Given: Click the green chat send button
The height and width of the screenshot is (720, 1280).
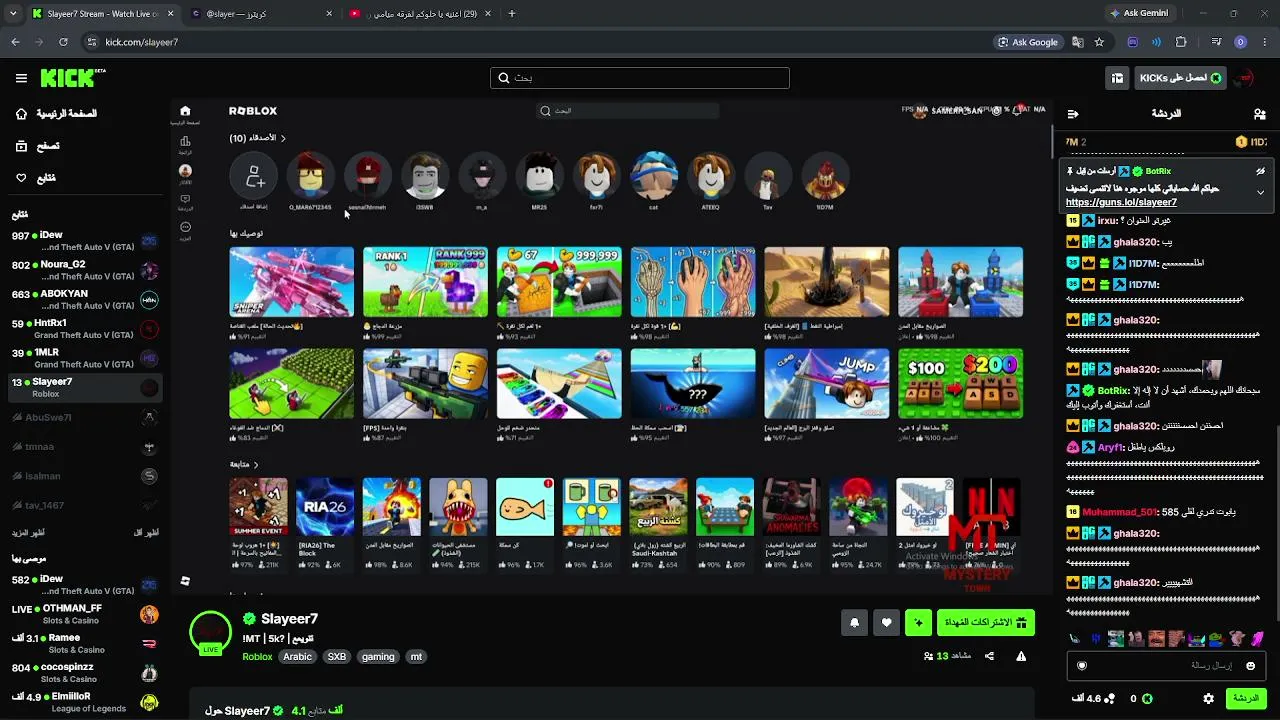Looking at the screenshot, I should (x=1246, y=698).
